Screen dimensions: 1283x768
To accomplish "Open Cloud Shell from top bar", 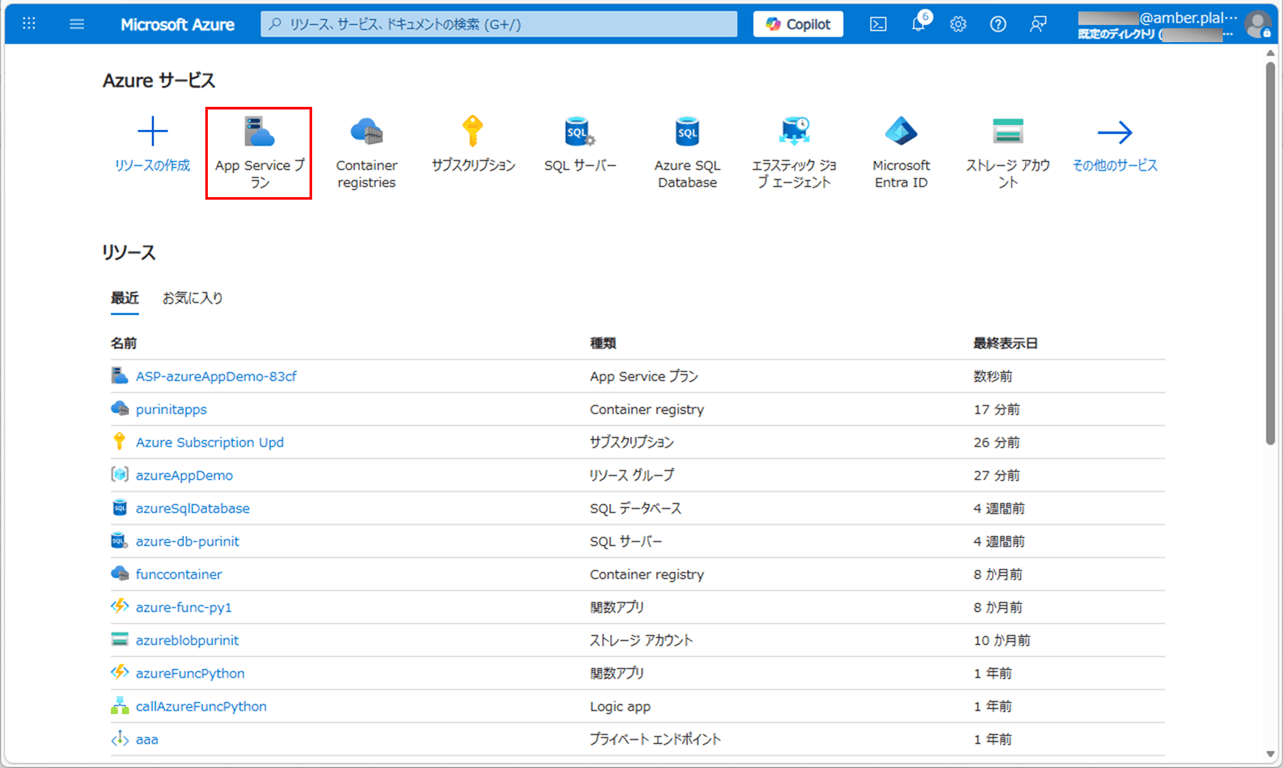I will coord(878,24).
